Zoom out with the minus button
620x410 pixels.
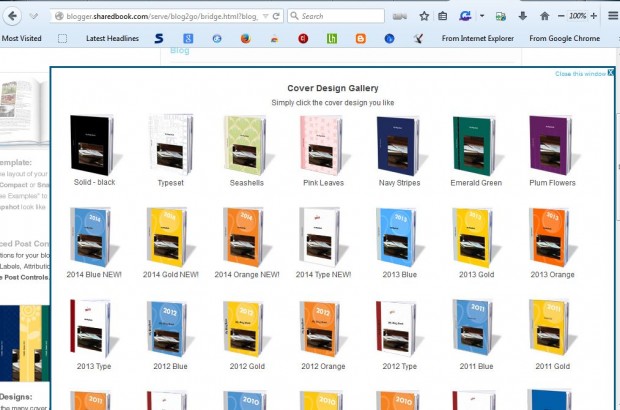point(561,16)
